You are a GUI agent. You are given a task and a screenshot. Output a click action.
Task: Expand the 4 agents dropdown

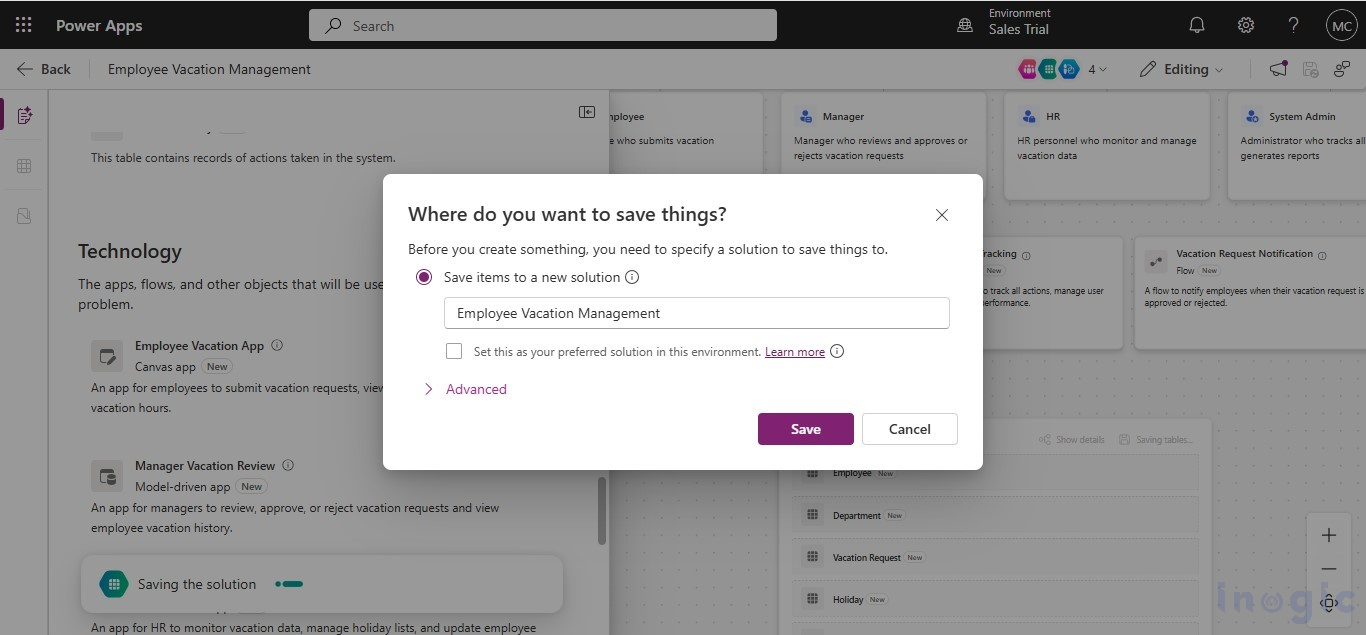click(x=1097, y=69)
